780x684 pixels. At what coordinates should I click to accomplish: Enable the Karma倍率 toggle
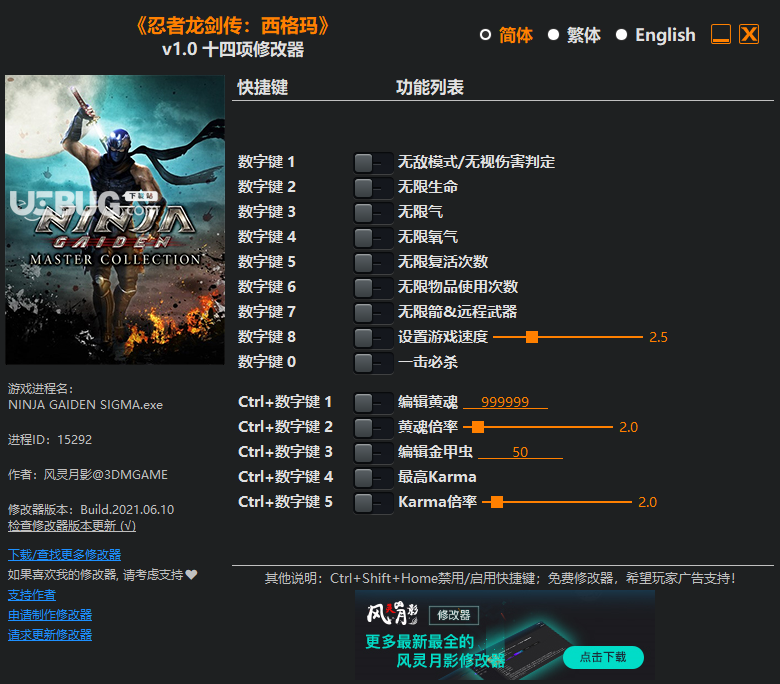click(373, 502)
